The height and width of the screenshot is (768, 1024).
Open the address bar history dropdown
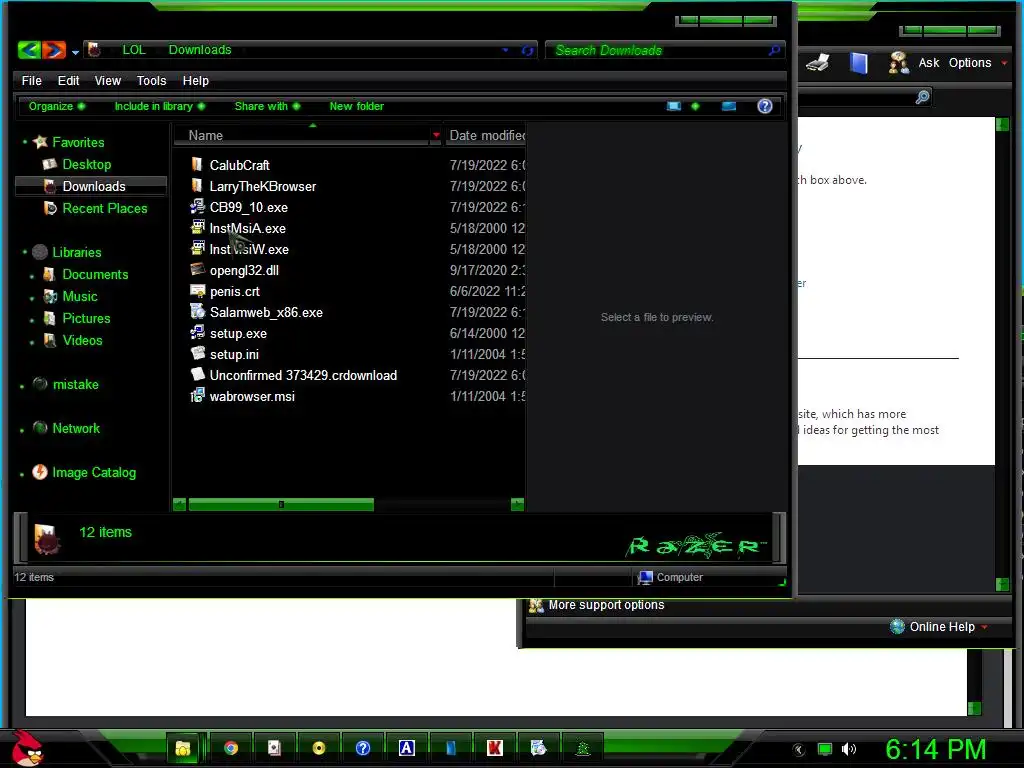pos(505,50)
